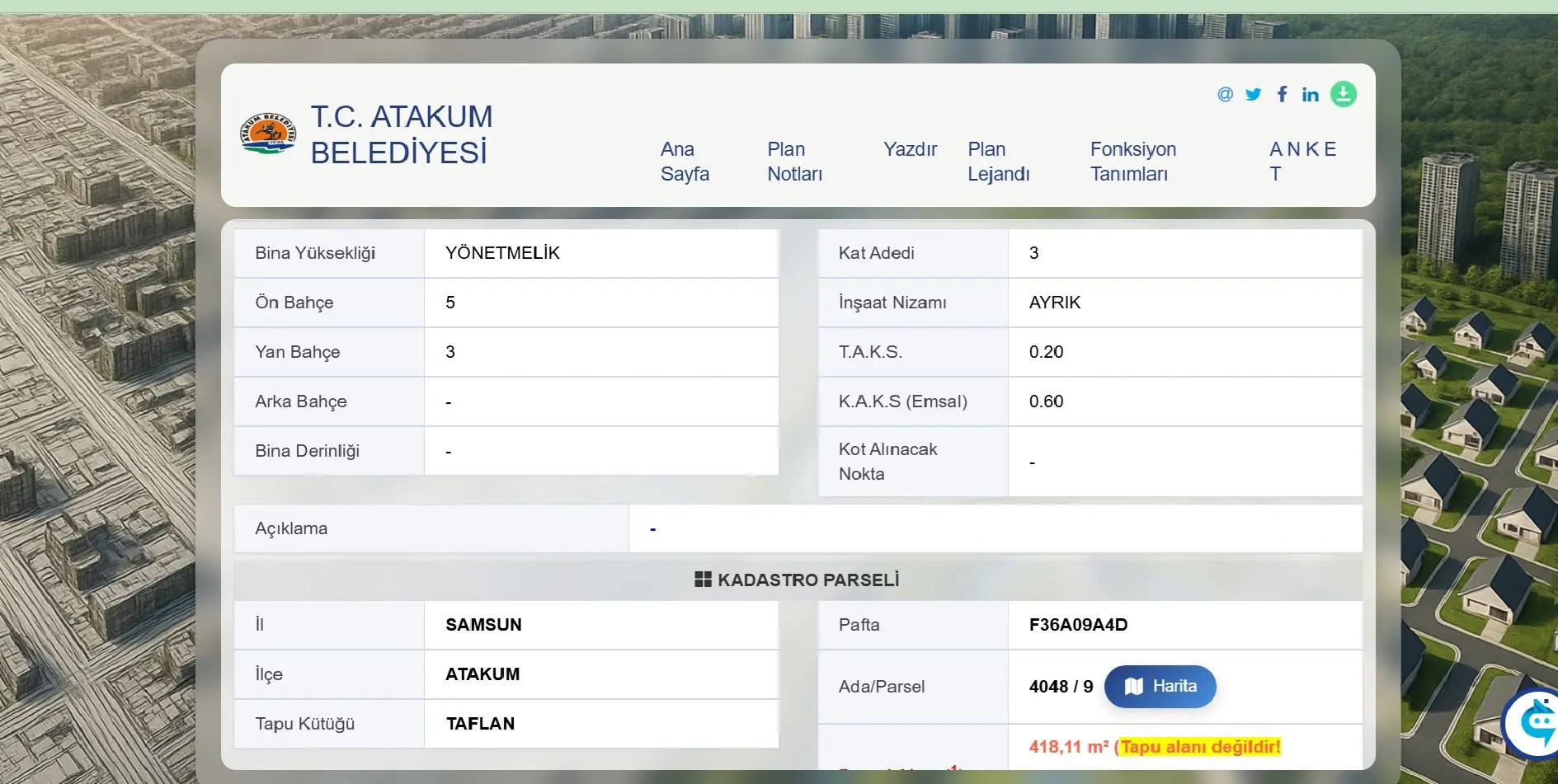
Task: Click the T.C. ATAKUM BELEDİYESİ title
Action: point(402,134)
